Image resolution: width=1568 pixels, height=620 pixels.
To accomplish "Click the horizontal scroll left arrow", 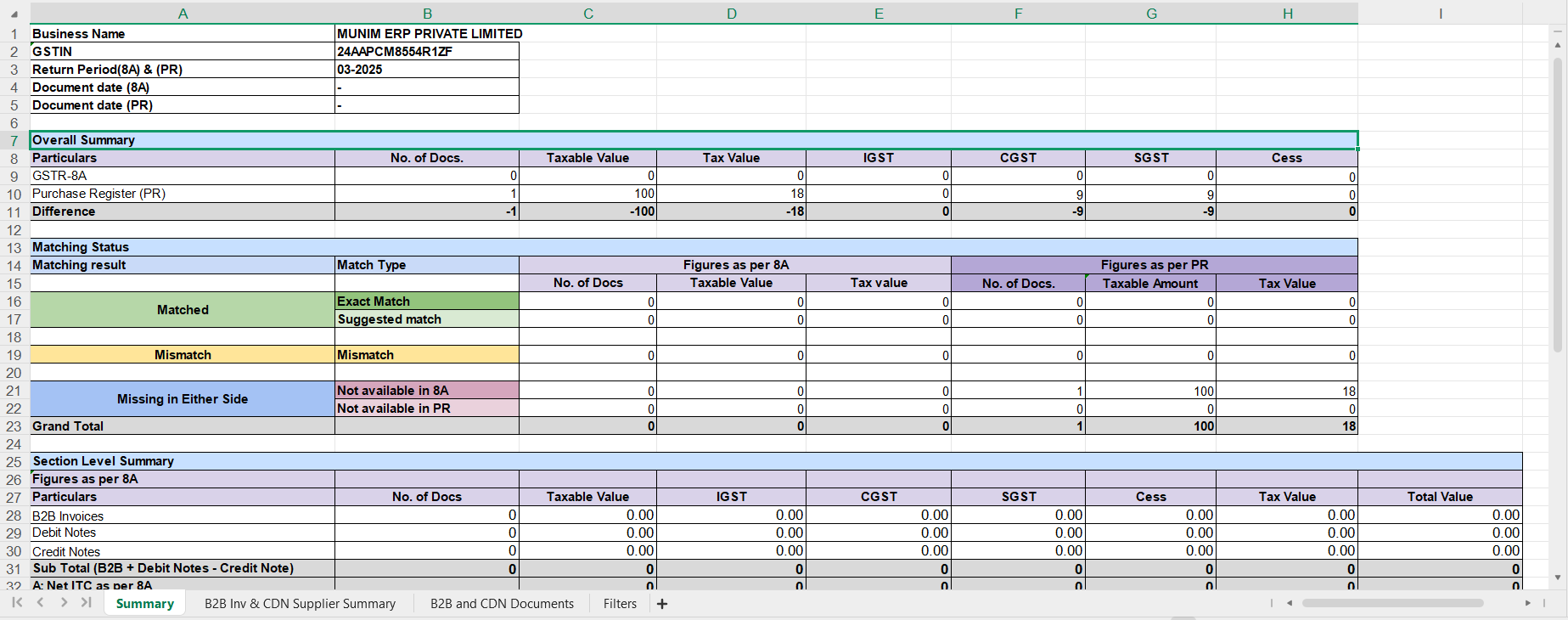I will tap(1290, 603).
